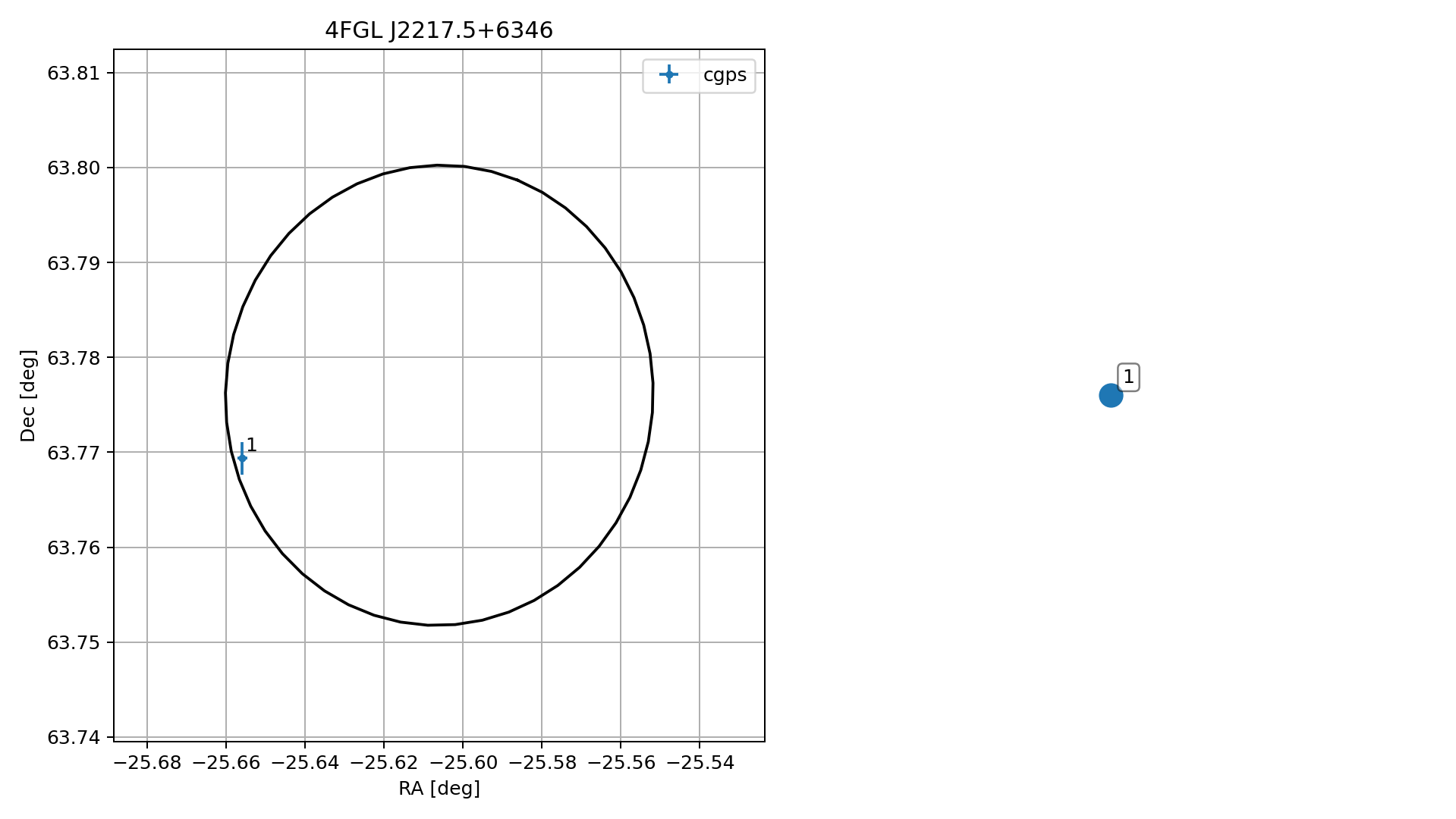The height and width of the screenshot is (819, 1456).
Task: Click the large blue circle marker on the right
Action: click(x=1111, y=395)
